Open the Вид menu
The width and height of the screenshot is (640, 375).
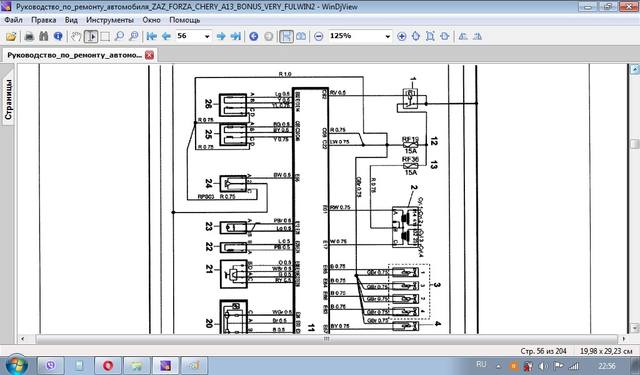click(71, 20)
